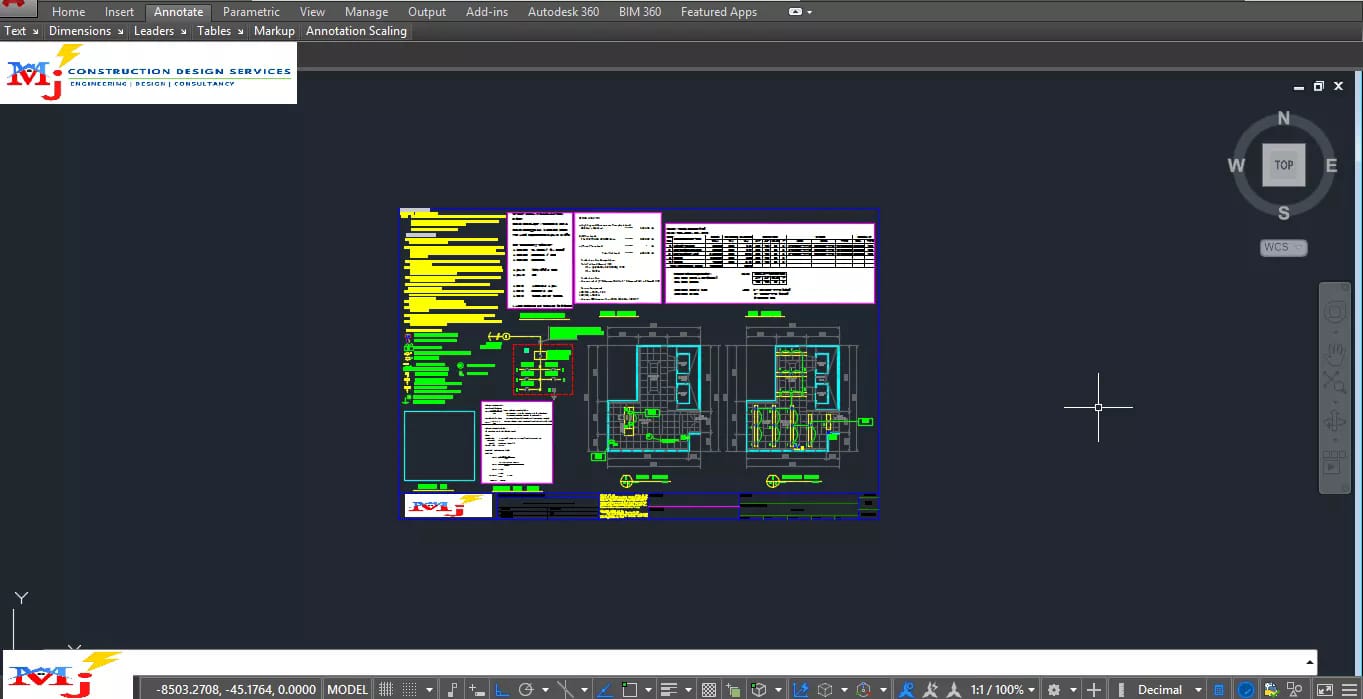Open object snap options dropdown arrow
This screenshot has width=1363, height=699.
(x=649, y=689)
